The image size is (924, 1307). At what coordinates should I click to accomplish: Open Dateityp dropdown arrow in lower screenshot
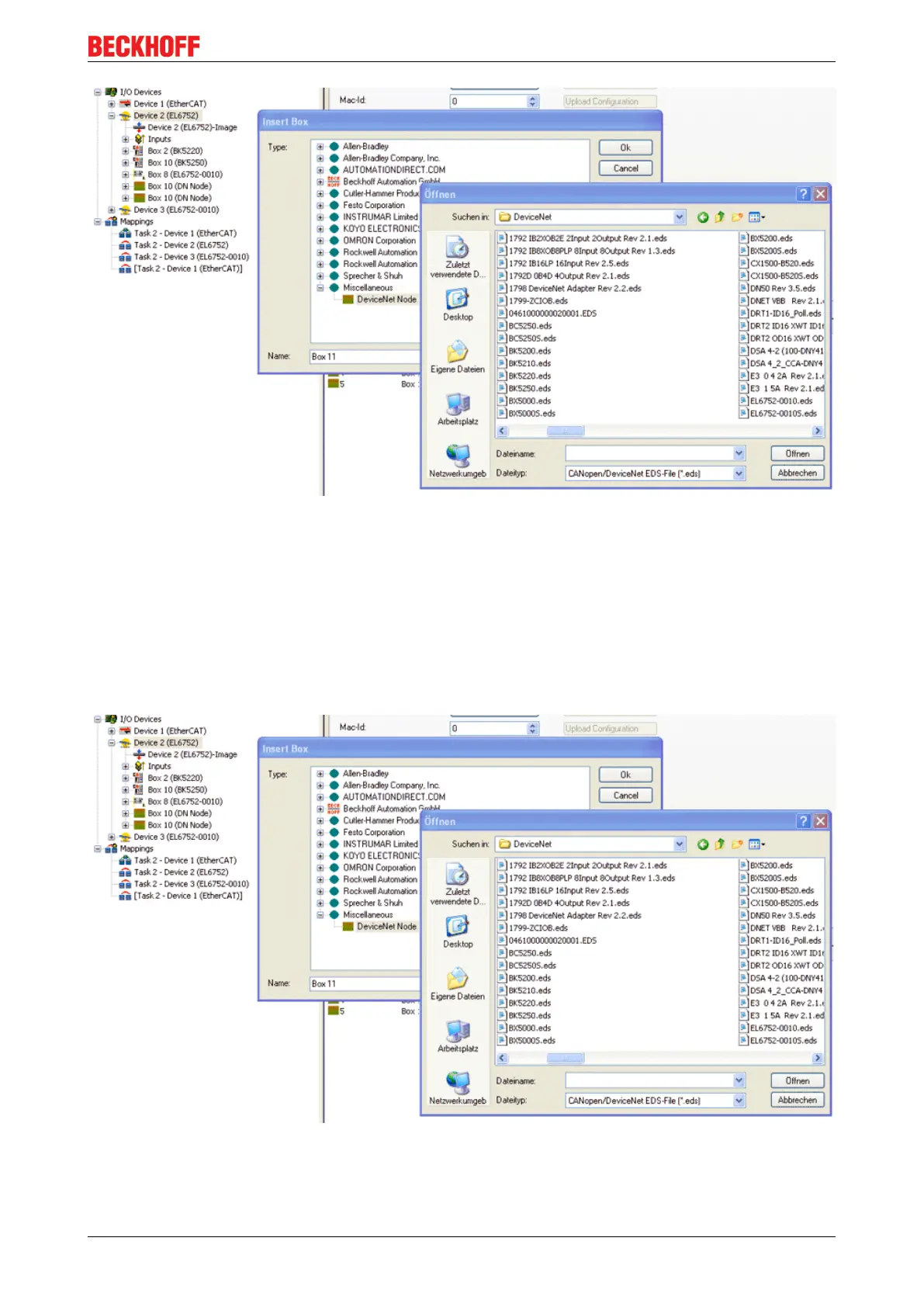(x=739, y=1101)
